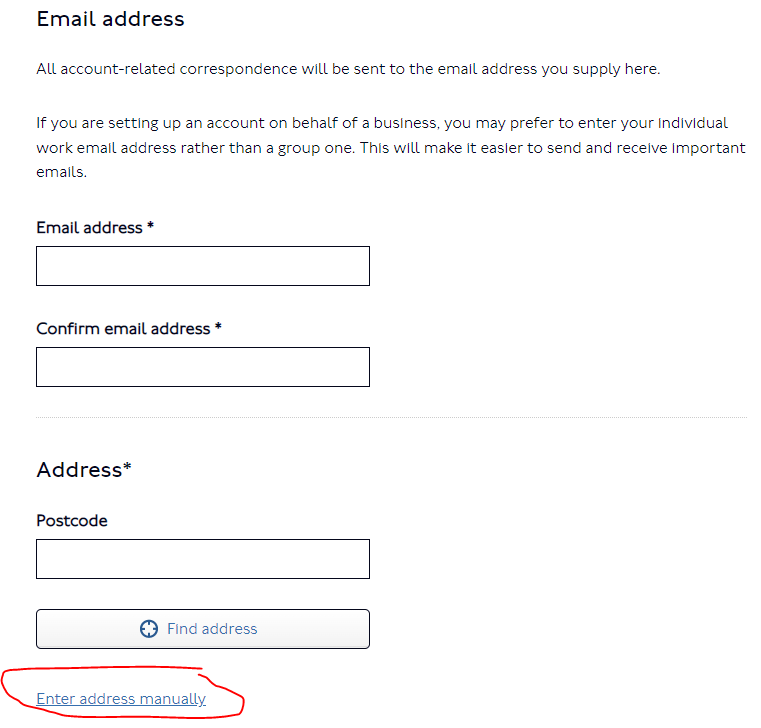761x728 pixels.
Task: Click the Postcode field label
Action: [72, 521]
